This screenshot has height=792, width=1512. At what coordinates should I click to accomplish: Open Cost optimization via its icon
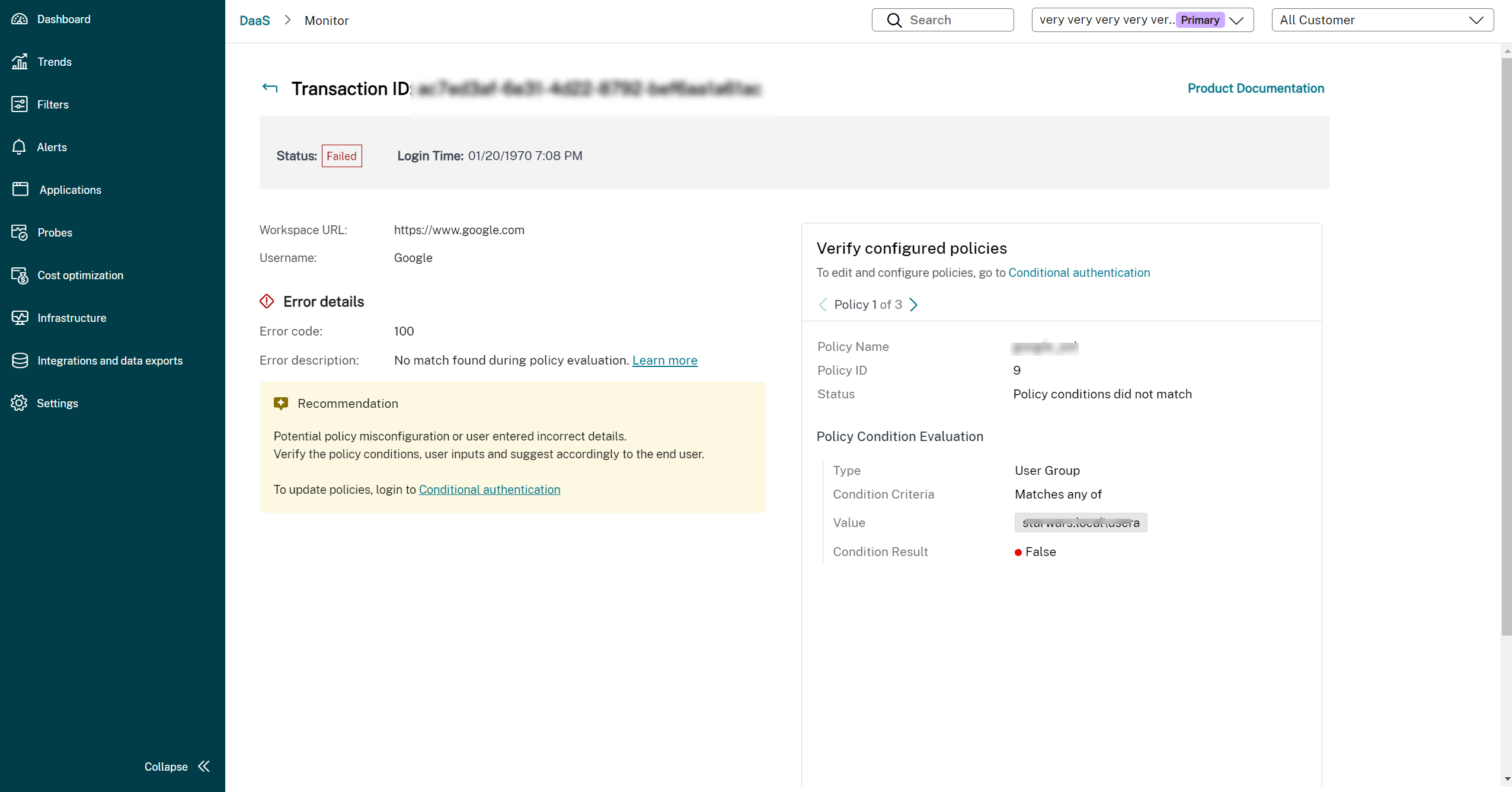coord(20,275)
